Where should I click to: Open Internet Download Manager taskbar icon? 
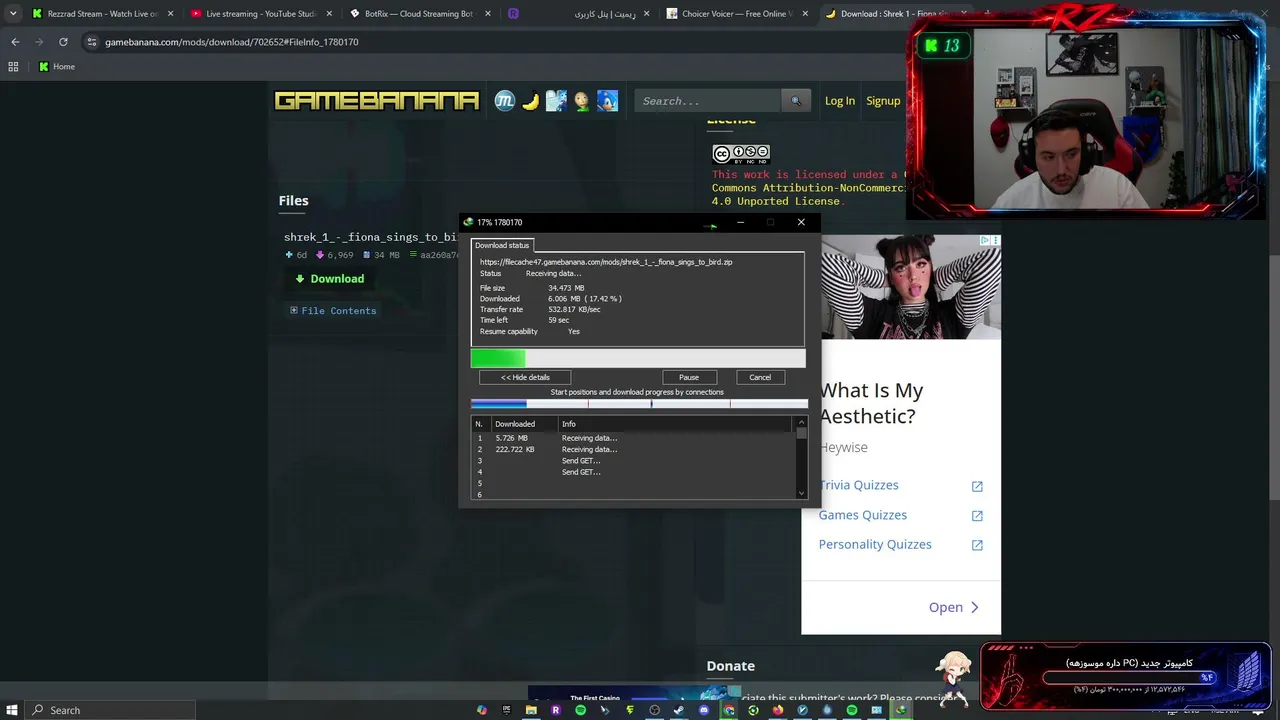[x=901, y=710]
